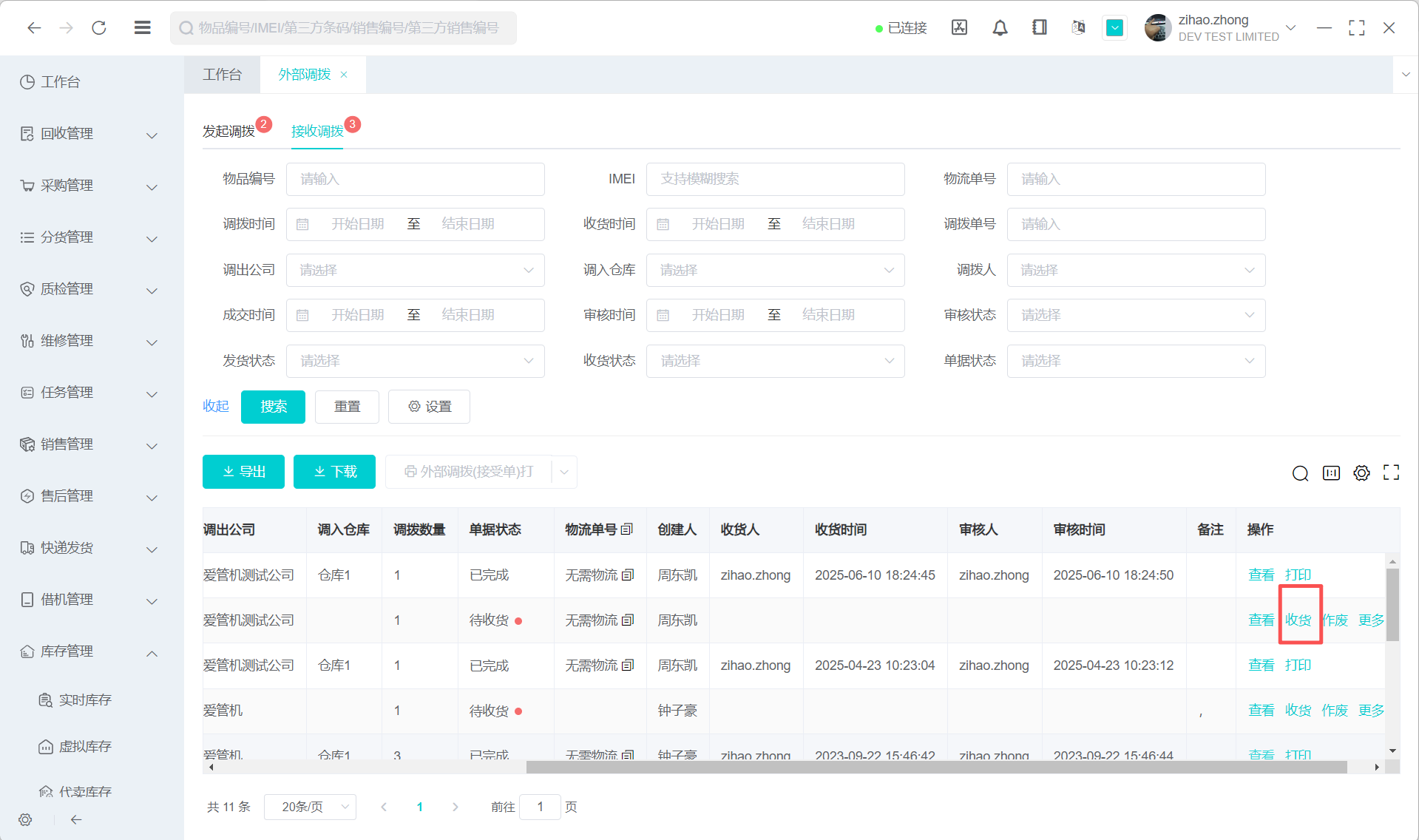Switch to 工作台 tab
The height and width of the screenshot is (840, 1419).
point(222,75)
